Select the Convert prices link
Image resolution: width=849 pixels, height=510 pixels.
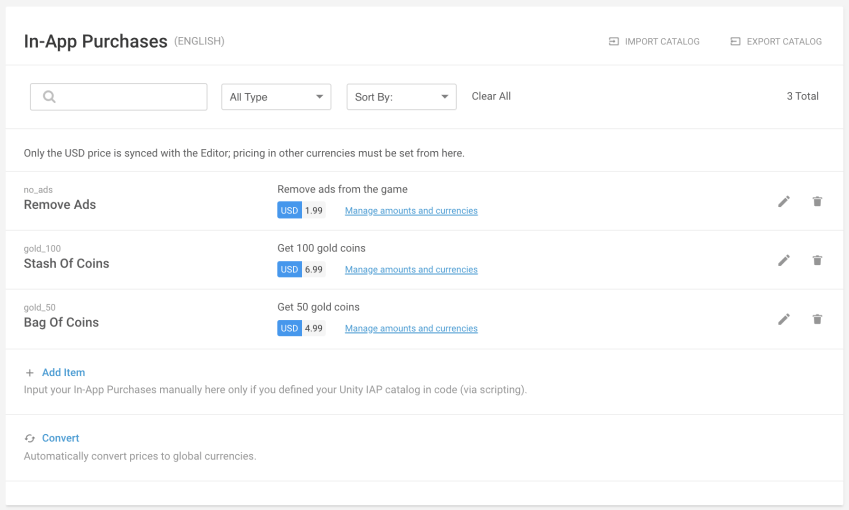pos(60,439)
